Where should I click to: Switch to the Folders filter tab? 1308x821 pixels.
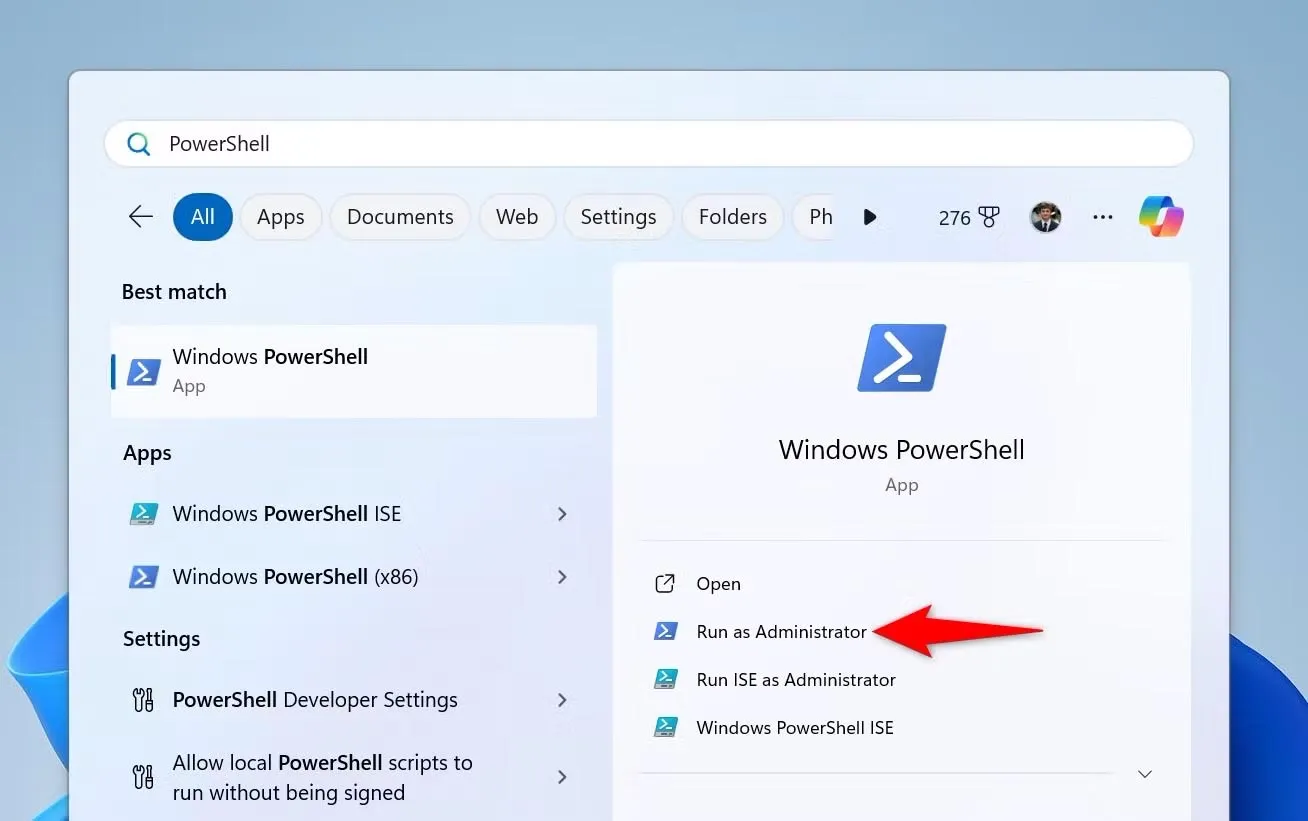(x=733, y=217)
